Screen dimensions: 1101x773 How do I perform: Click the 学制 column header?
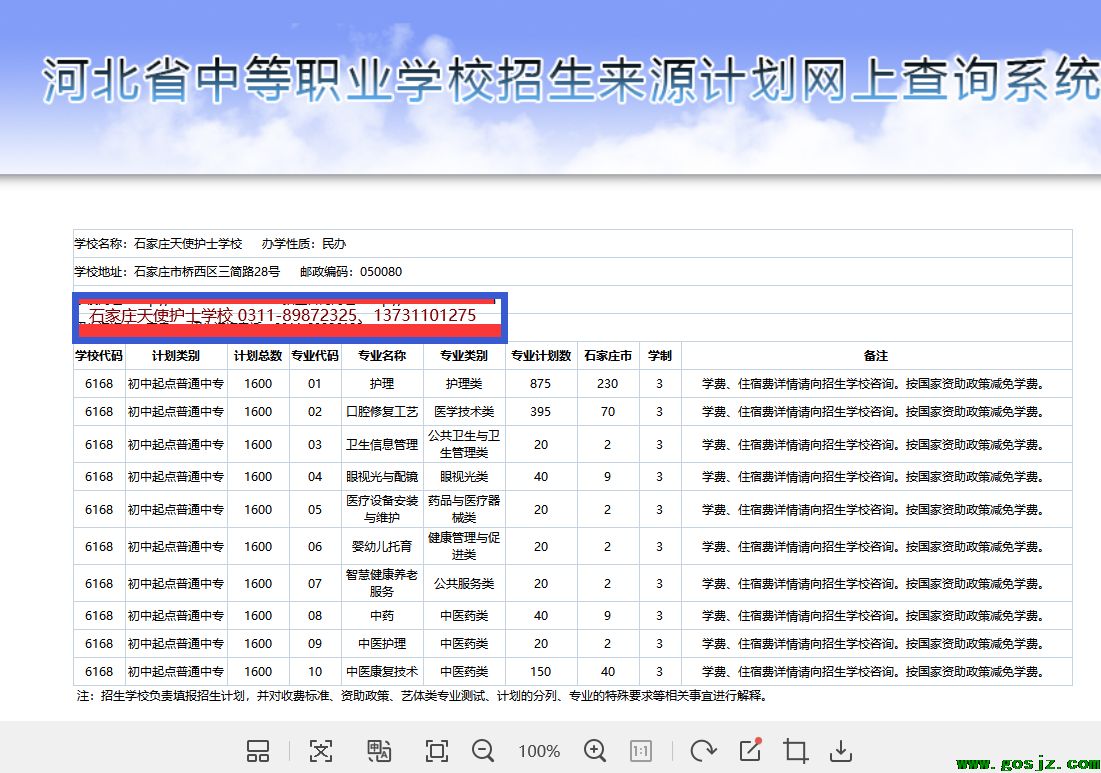659,356
